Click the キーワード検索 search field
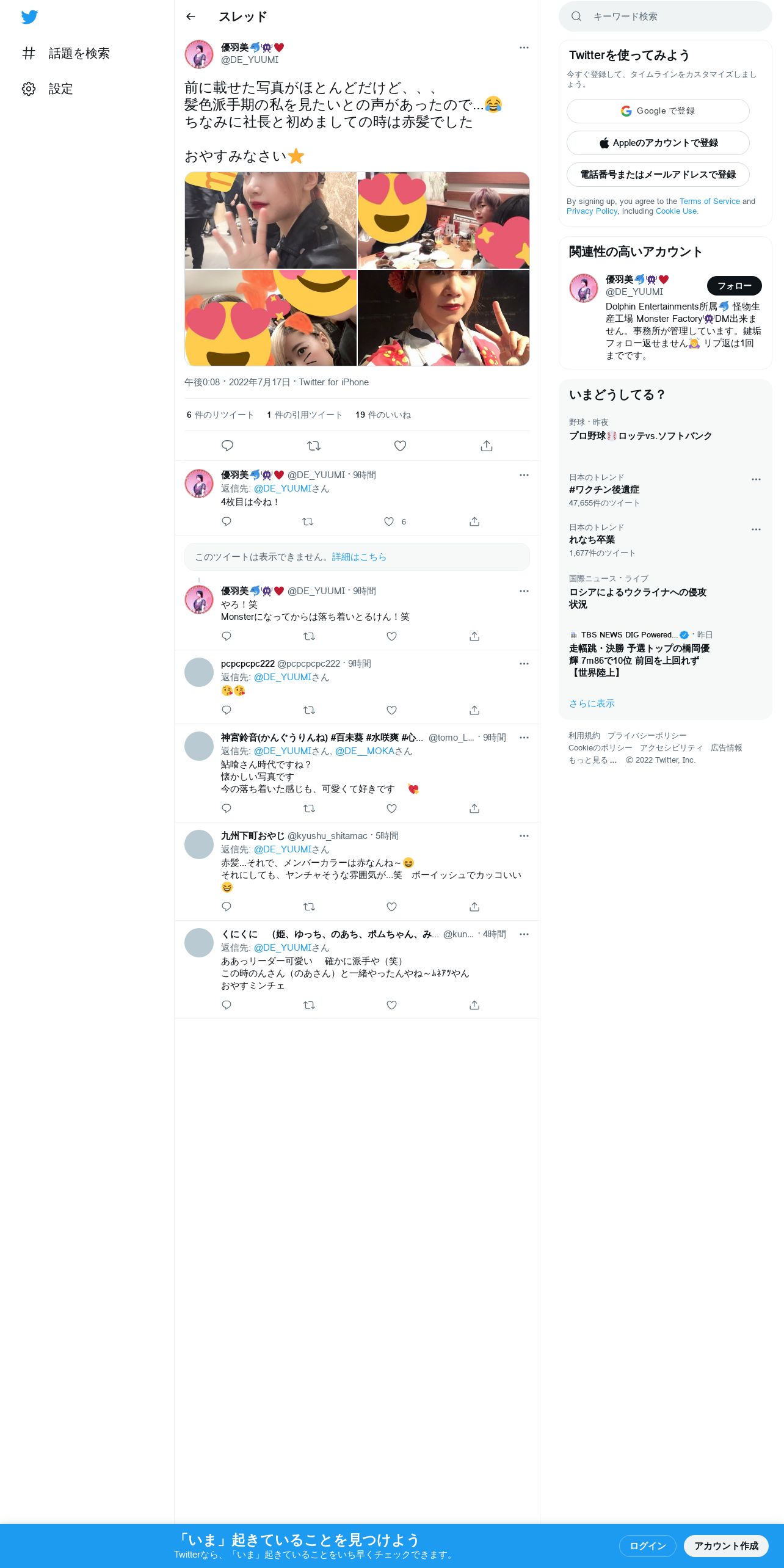This screenshot has width=784, height=1568. pyautogui.click(x=666, y=16)
